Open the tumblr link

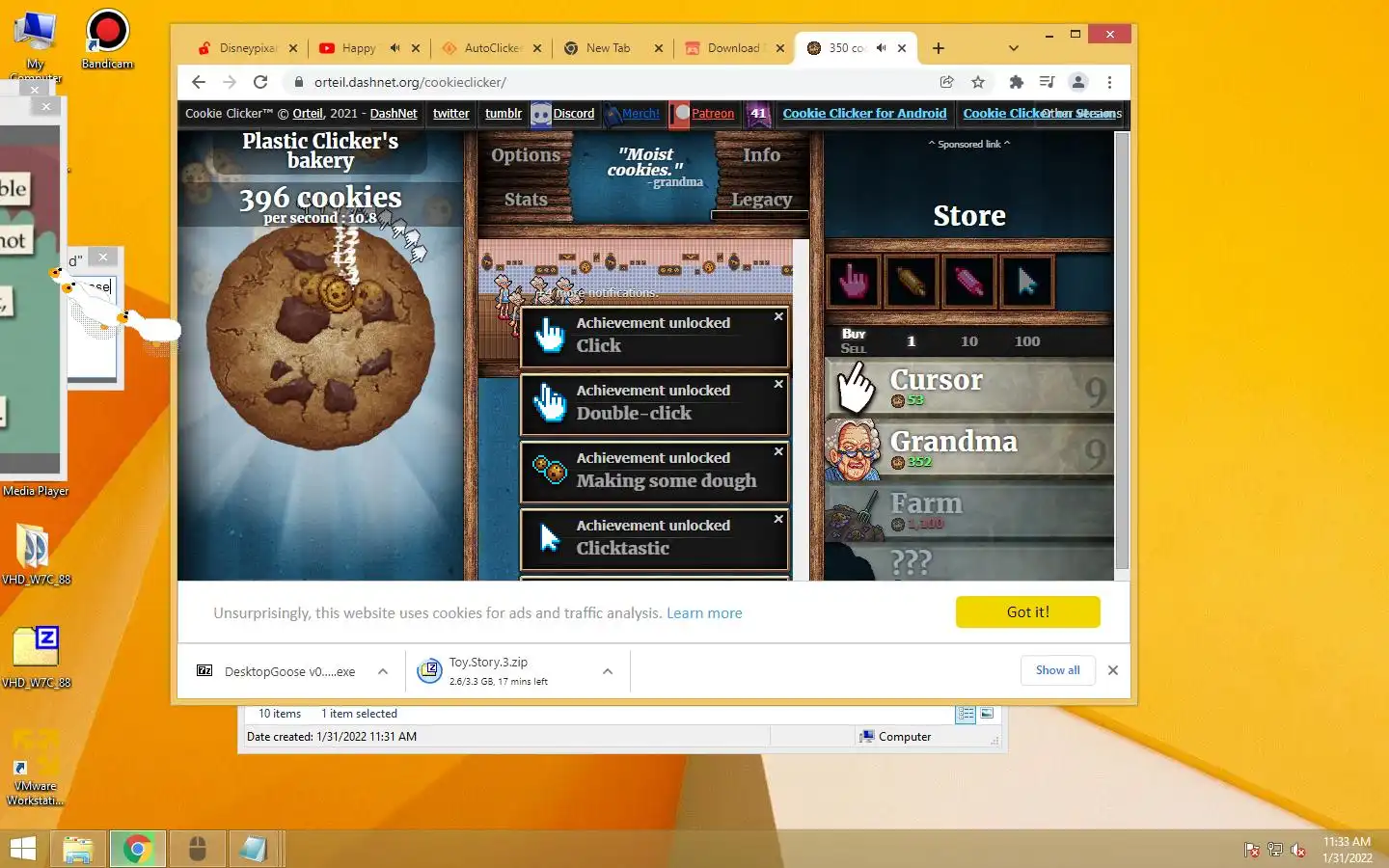(x=504, y=114)
